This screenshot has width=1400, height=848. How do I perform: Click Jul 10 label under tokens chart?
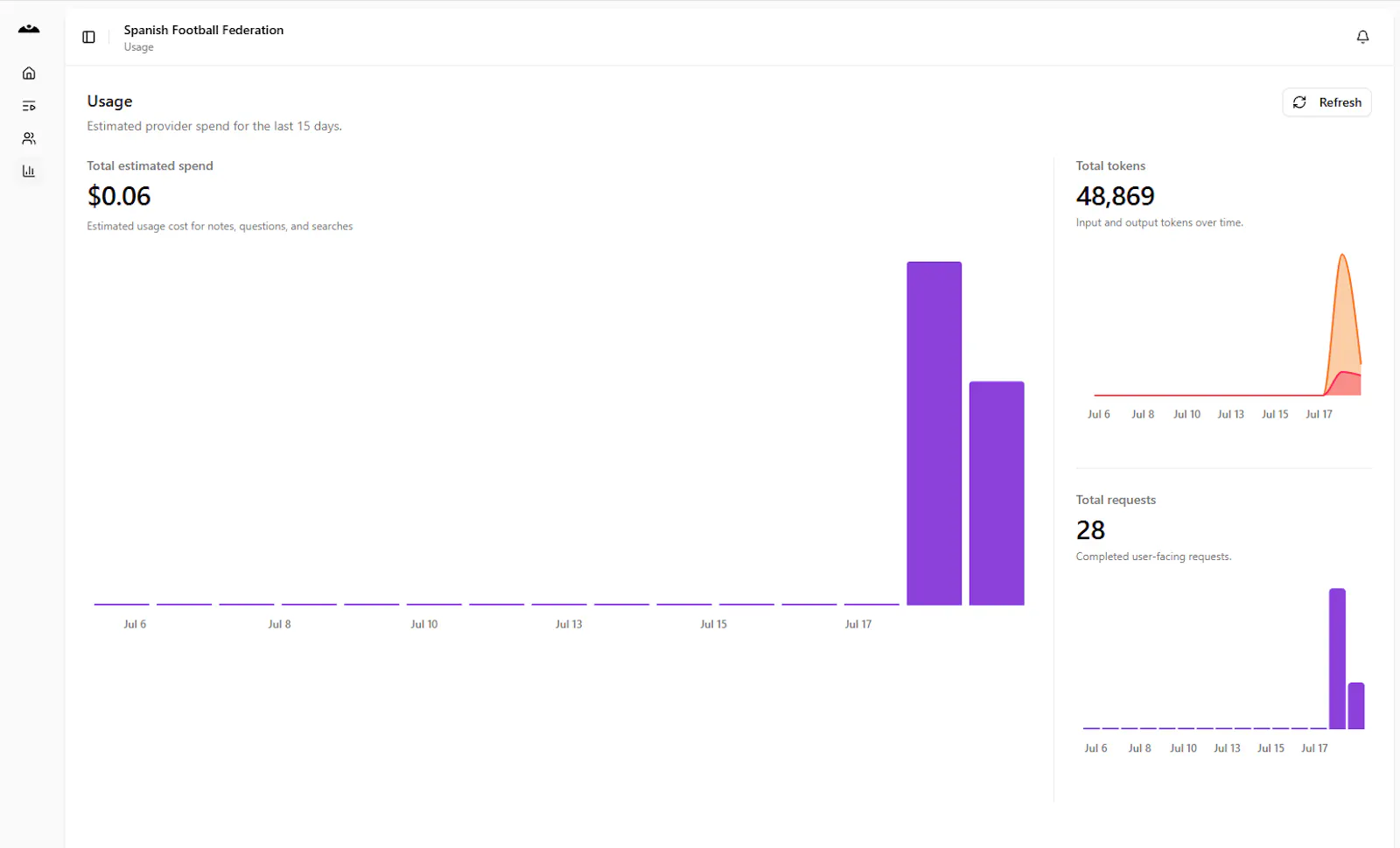[x=1186, y=414]
